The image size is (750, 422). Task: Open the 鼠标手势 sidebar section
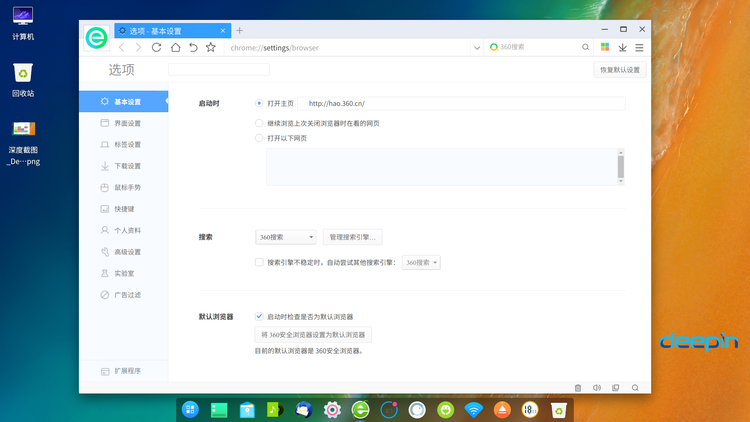[123, 188]
